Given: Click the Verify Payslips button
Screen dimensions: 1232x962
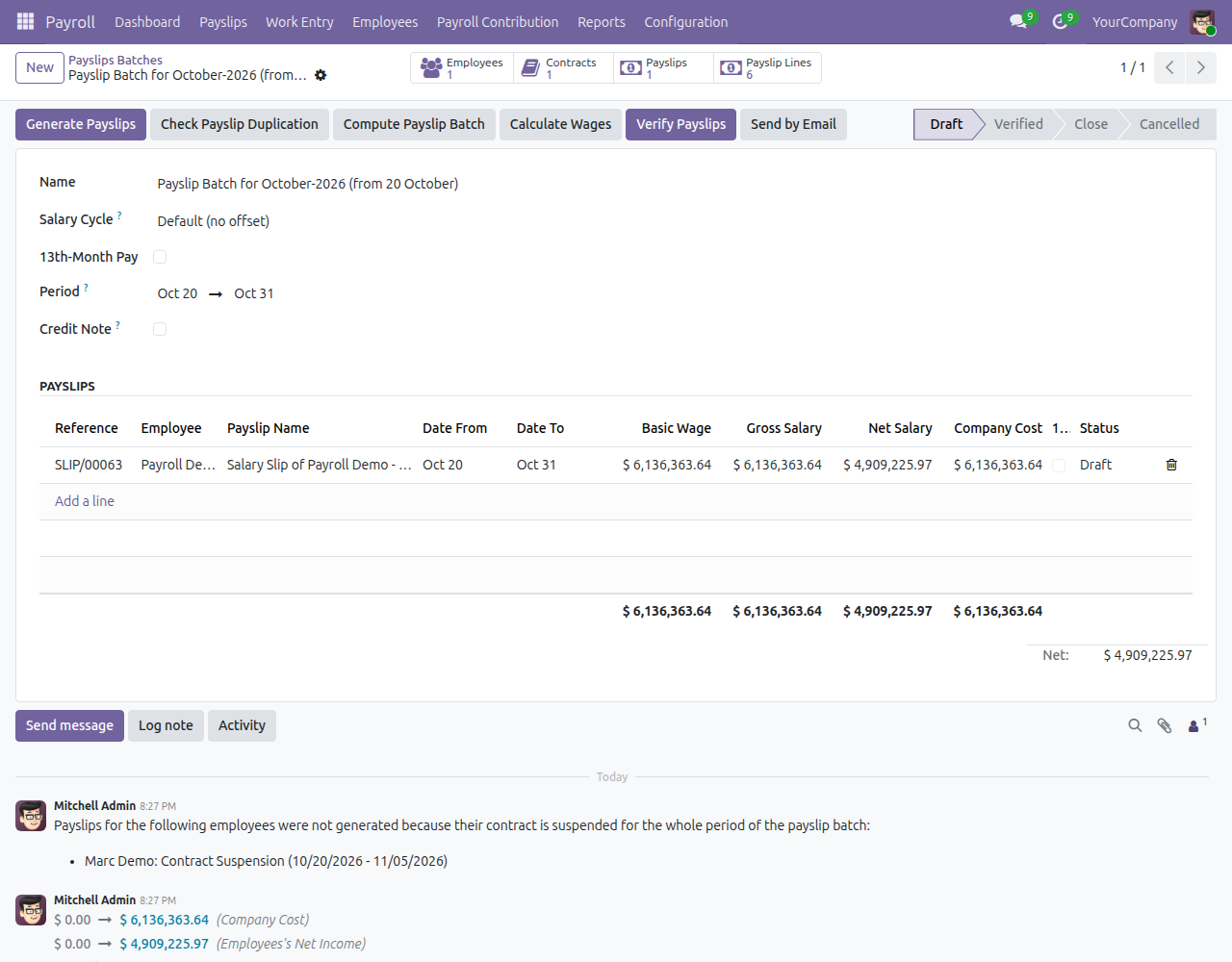Looking at the screenshot, I should pyautogui.click(x=680, y=124).
